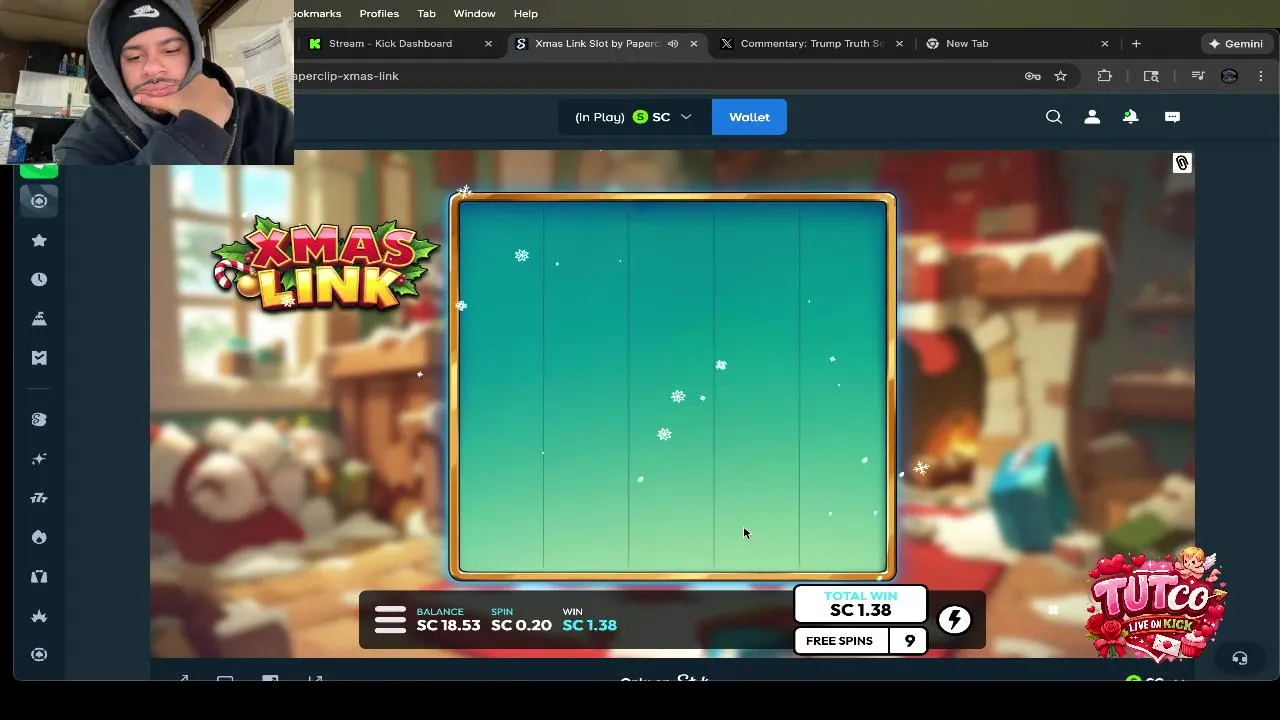Open the Window menu
This screenshot has width=1280, height=720.
(x=474, y=13)
